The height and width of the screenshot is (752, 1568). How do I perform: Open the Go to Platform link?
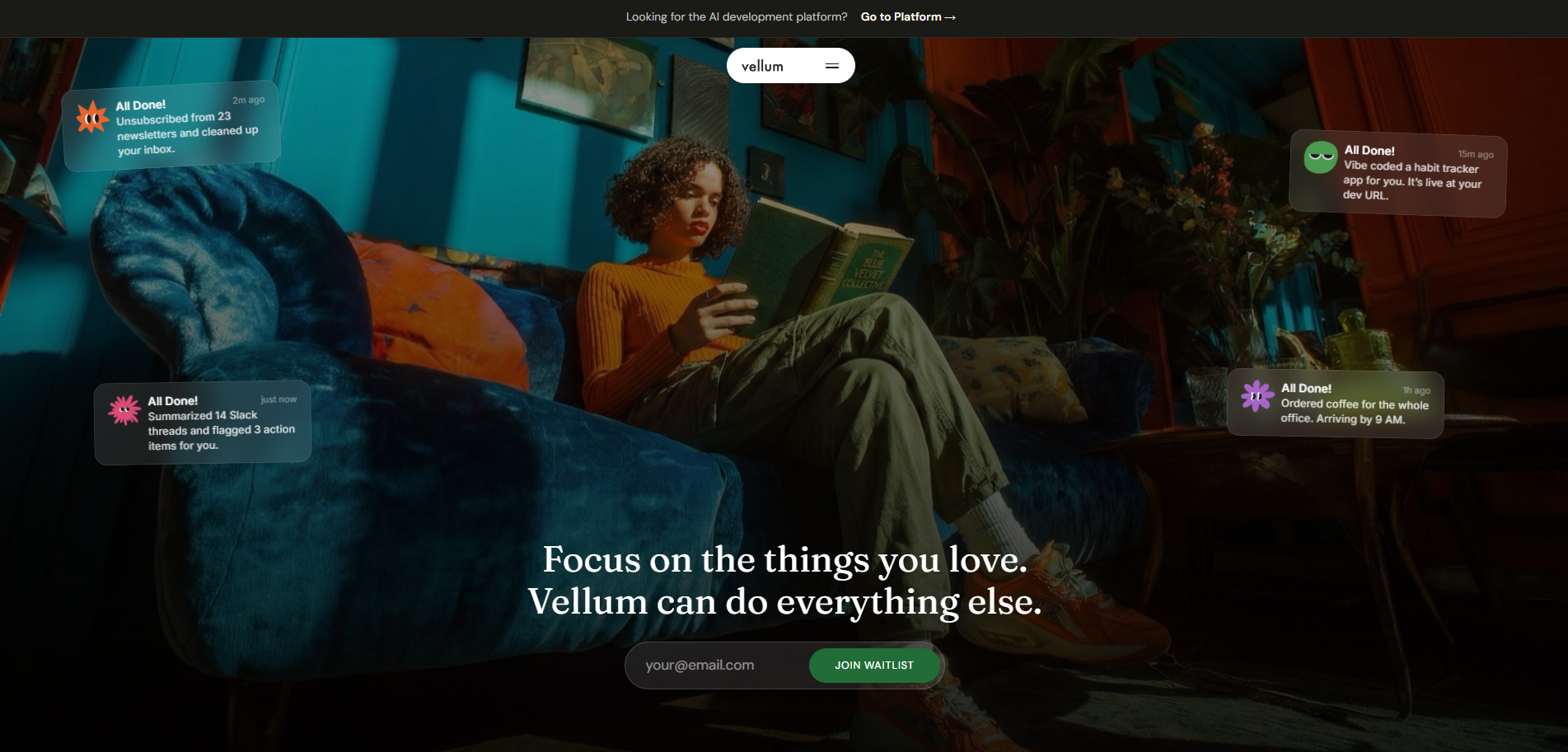click(x=908, y=16)
